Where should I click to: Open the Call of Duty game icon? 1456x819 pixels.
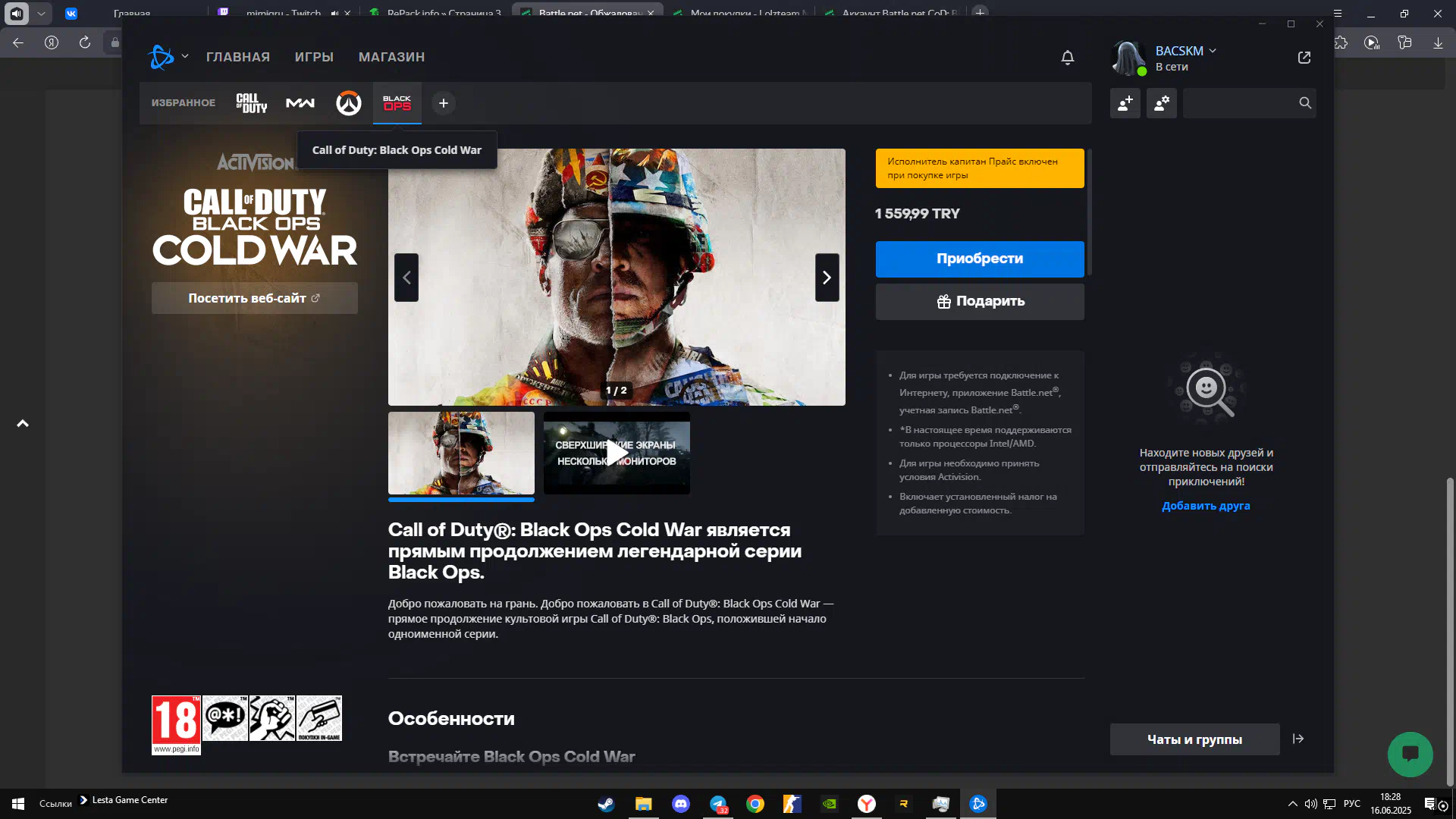(252, 103)
